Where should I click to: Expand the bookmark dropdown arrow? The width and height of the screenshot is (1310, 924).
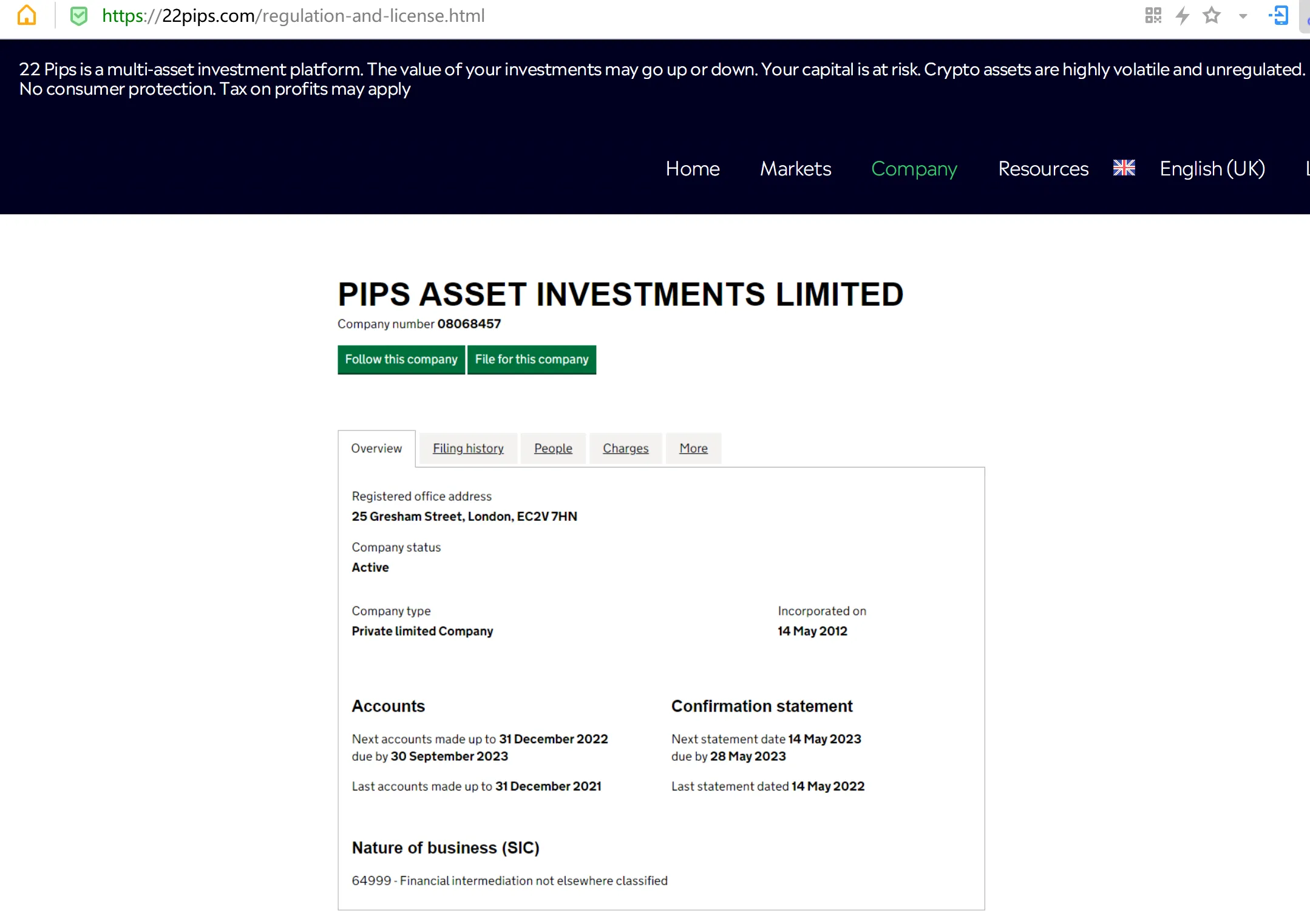coord(1243,16)
